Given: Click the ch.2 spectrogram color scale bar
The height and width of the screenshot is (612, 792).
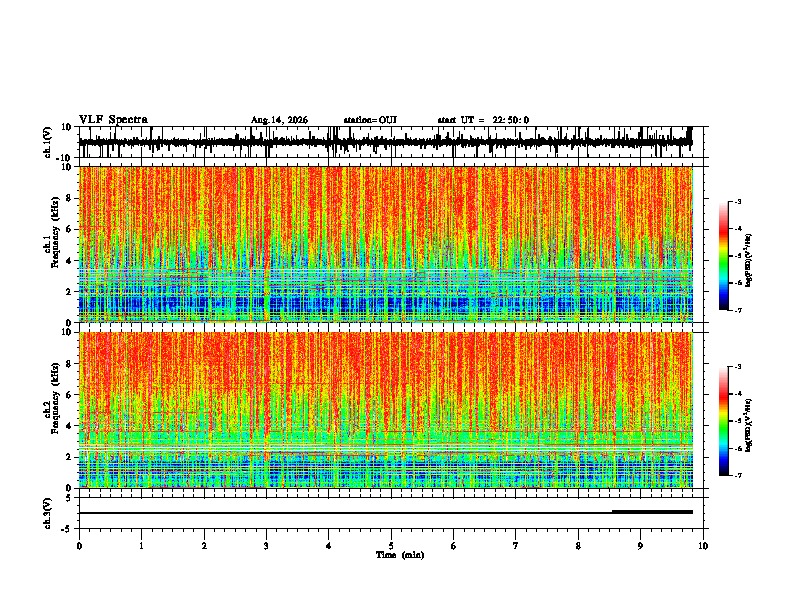Looking at the screenshot, I should tap(724, 421).
